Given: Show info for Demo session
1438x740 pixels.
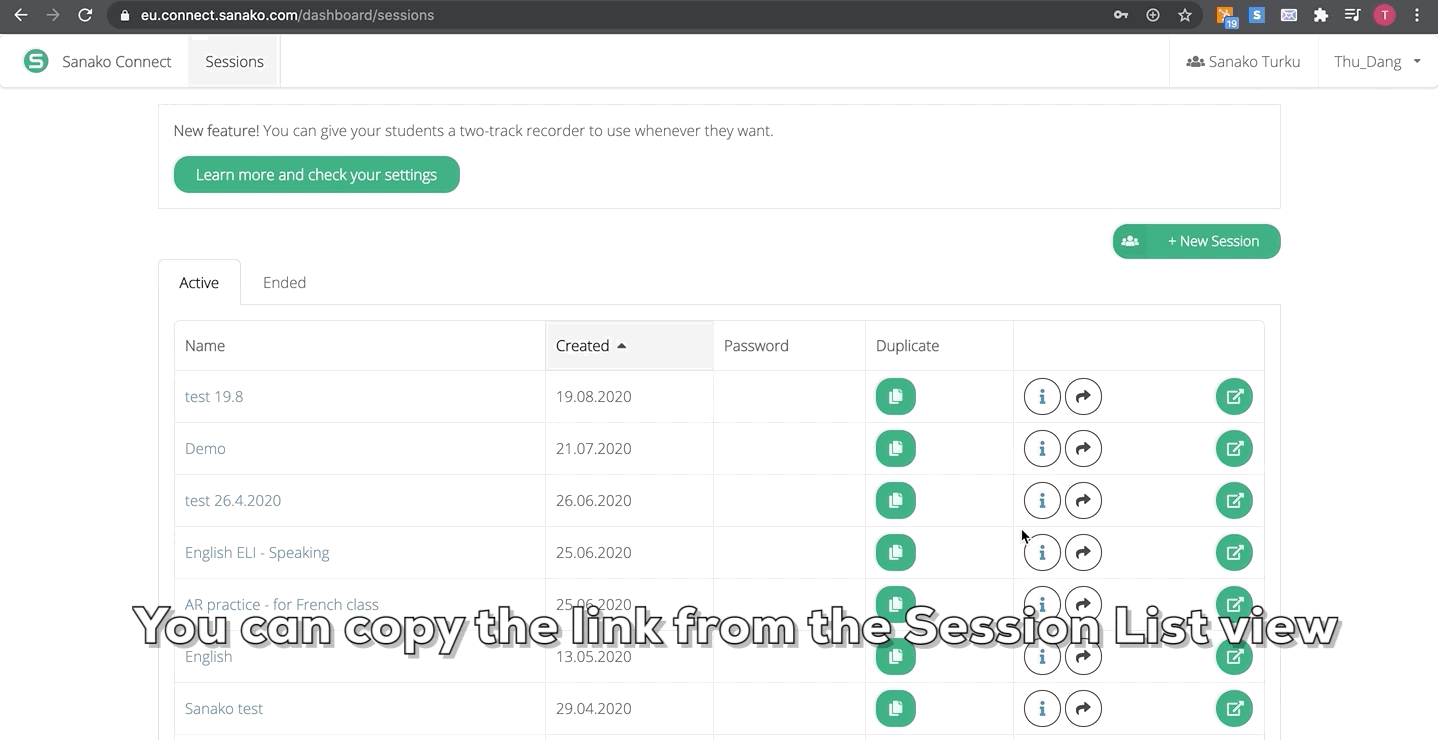Looking at the screenshot, I should [1042, 448].
